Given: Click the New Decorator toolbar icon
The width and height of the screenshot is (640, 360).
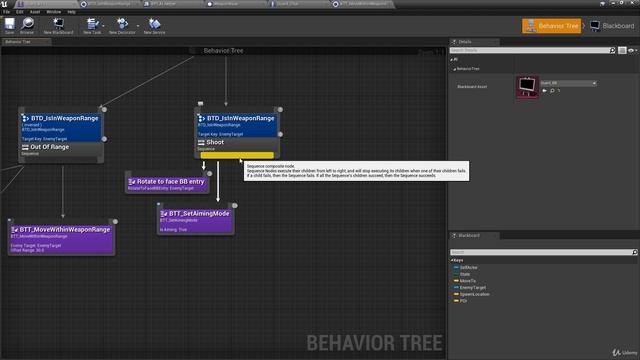Looking at the screenshot, I should (122, 25).
